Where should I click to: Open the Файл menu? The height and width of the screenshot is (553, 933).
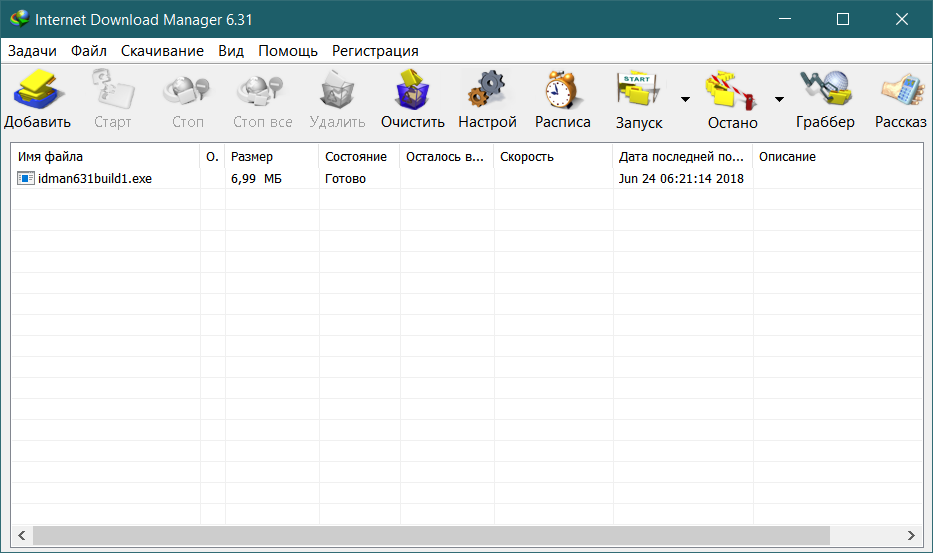coord(89,51)
